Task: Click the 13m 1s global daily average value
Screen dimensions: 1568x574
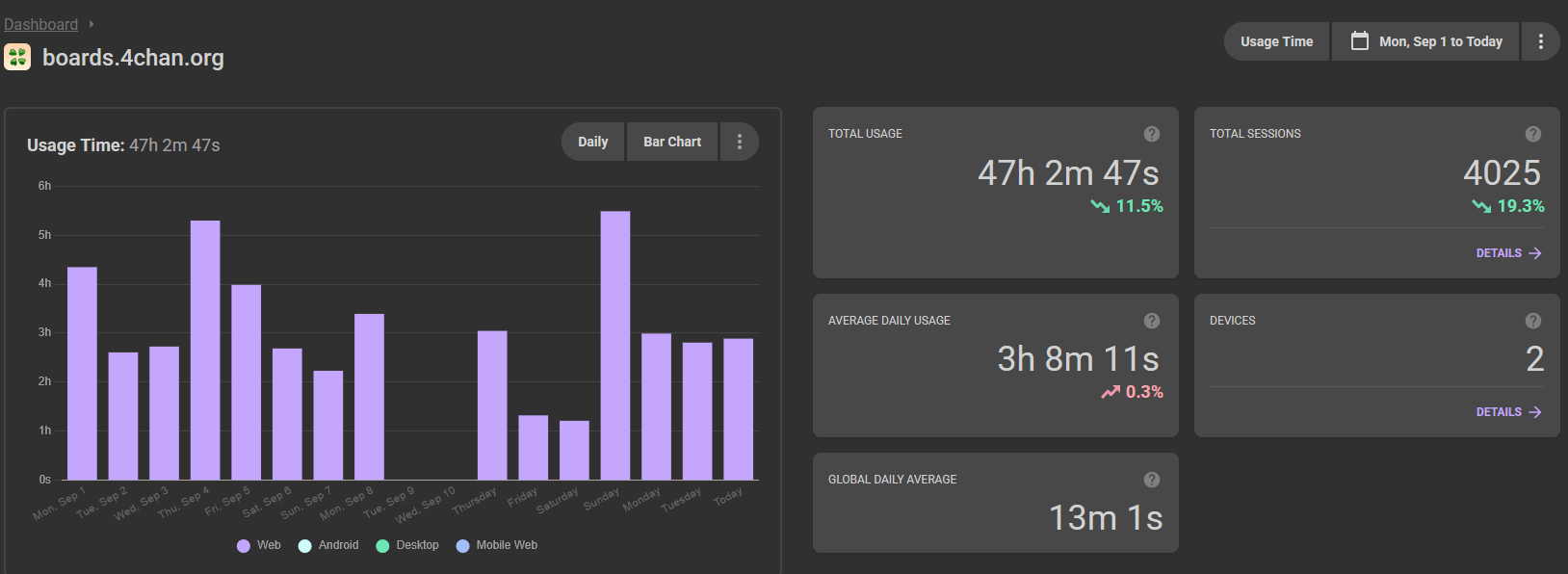Action: point(1106,518)
